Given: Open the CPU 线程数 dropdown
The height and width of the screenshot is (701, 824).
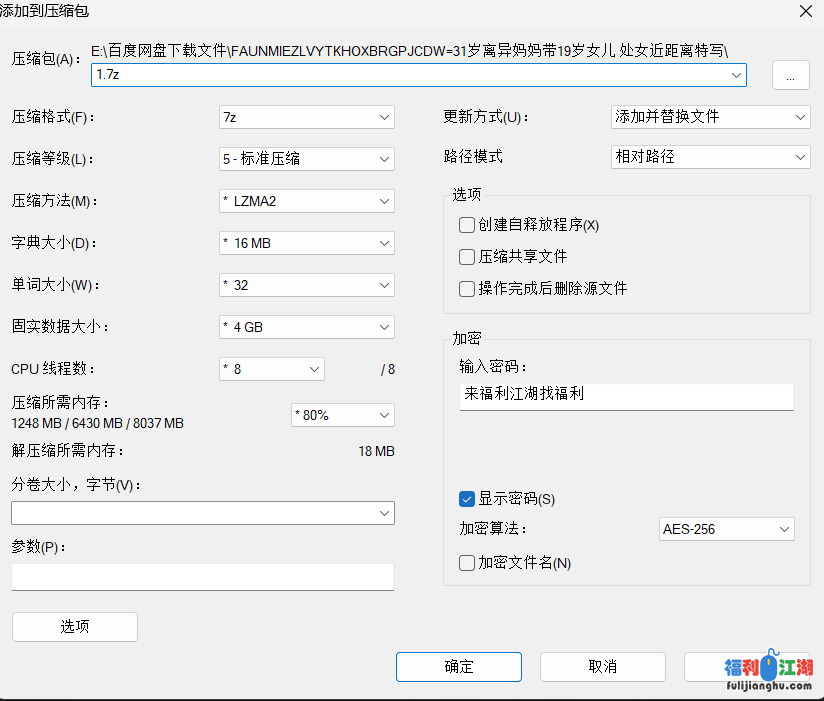Looking at the screenshot, I should pos(272,369).
